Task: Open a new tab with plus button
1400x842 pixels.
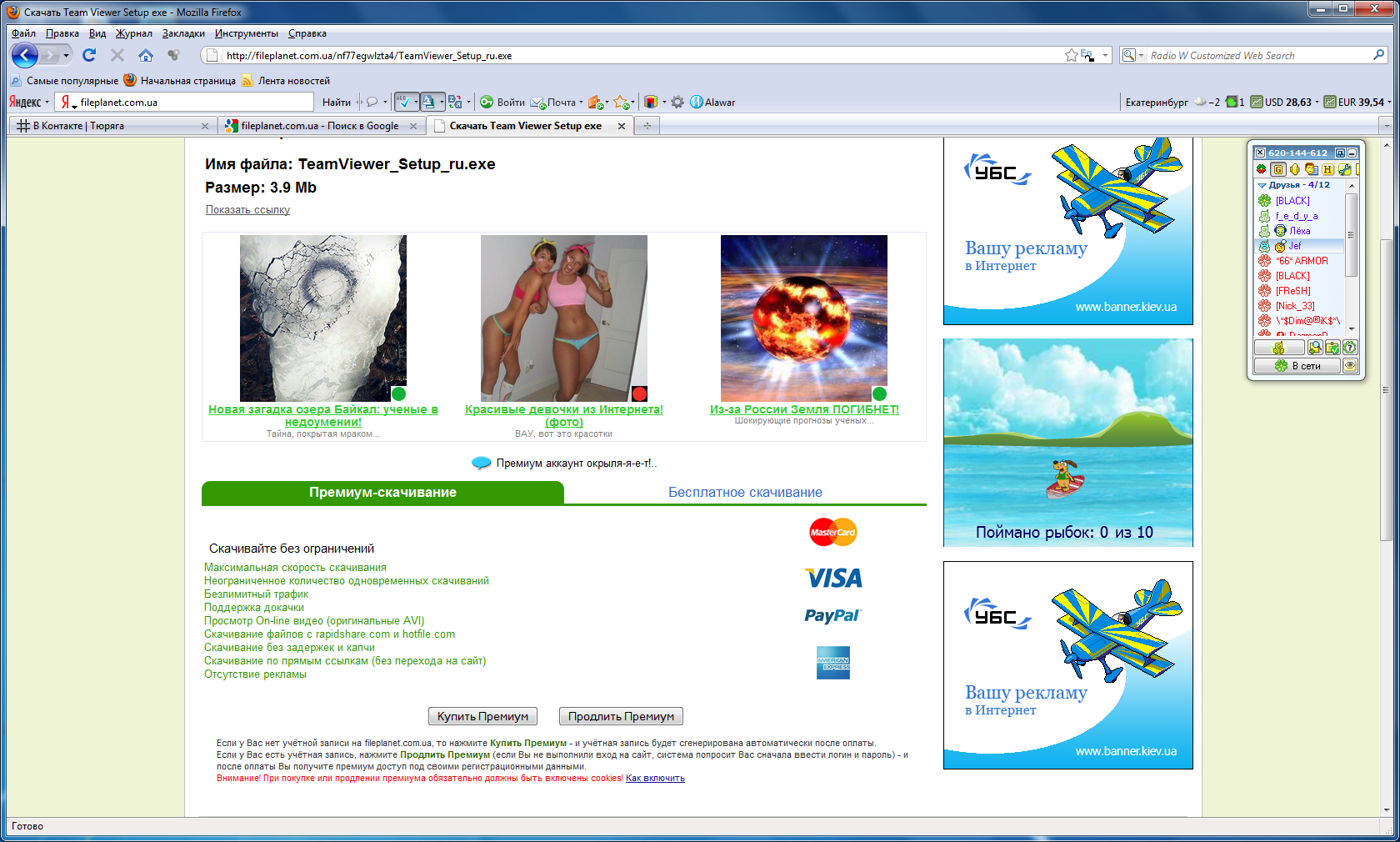Action: pos(647,126)
